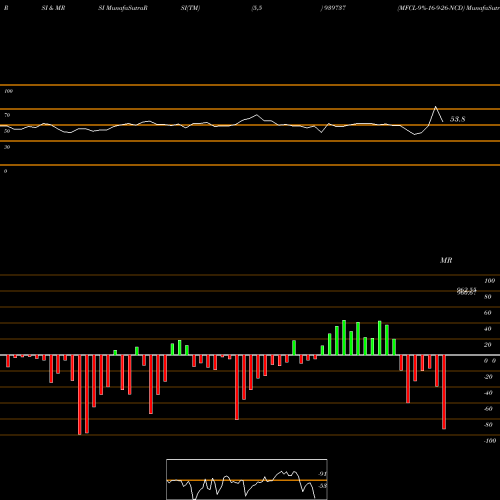Viewport: 500px width, 500px height.
Task: Click the RSI axis label '30'
Action: [x=7, y=147]
